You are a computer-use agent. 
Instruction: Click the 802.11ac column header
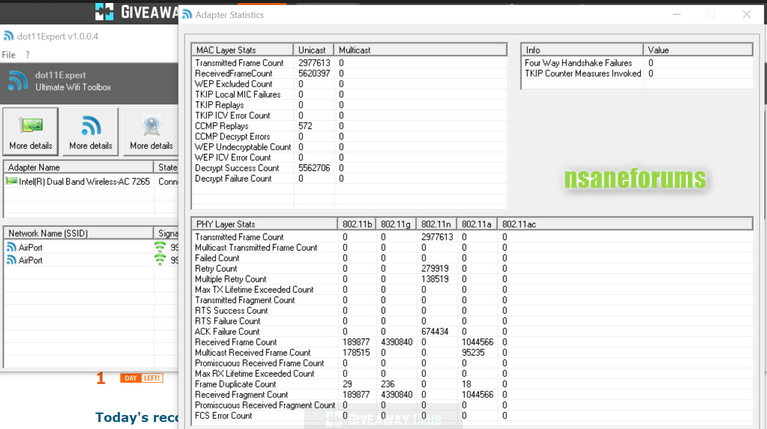[625, 224]
